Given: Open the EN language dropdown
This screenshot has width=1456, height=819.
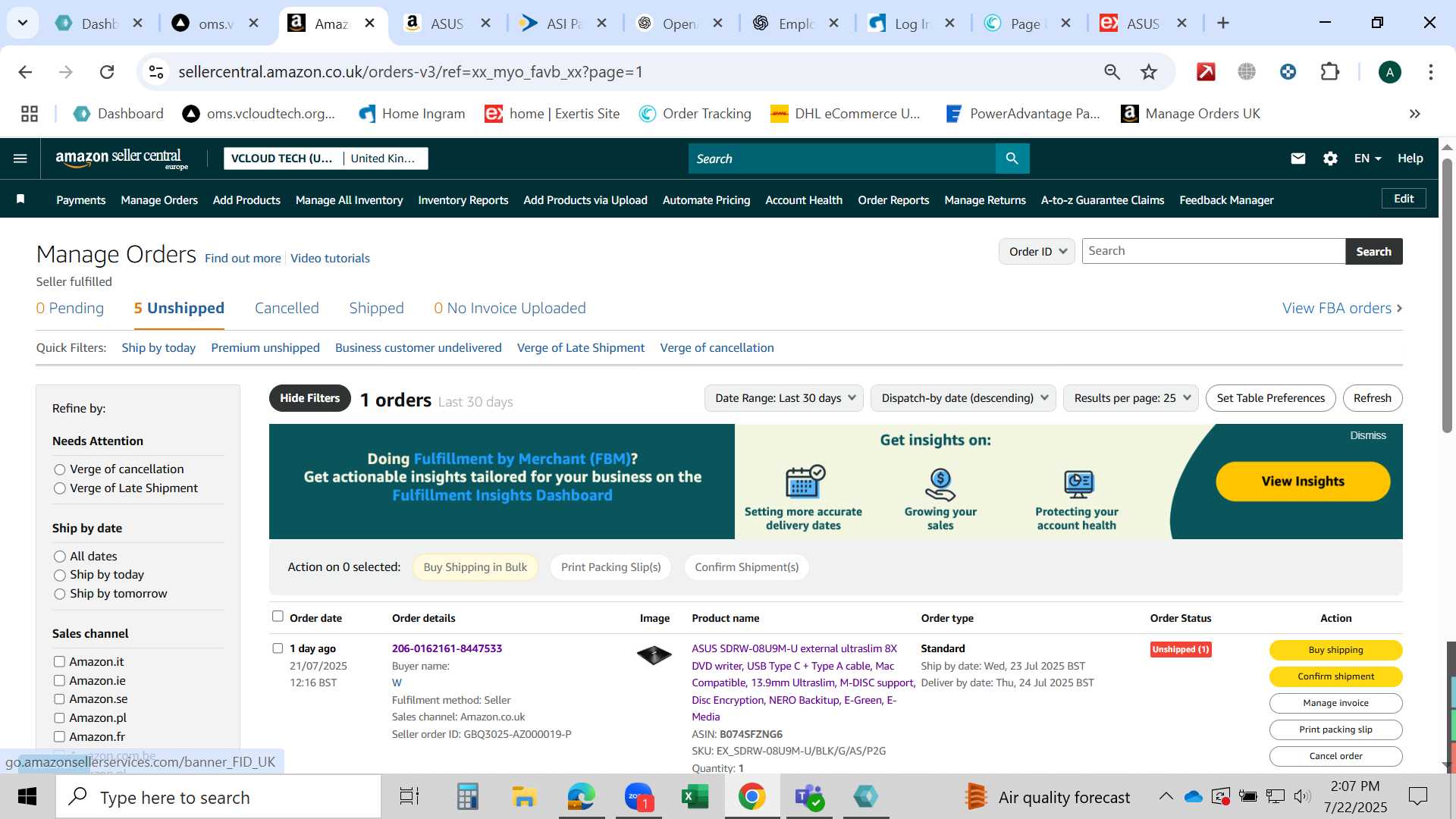Looking at the screenshot, I should point(1367,158).
